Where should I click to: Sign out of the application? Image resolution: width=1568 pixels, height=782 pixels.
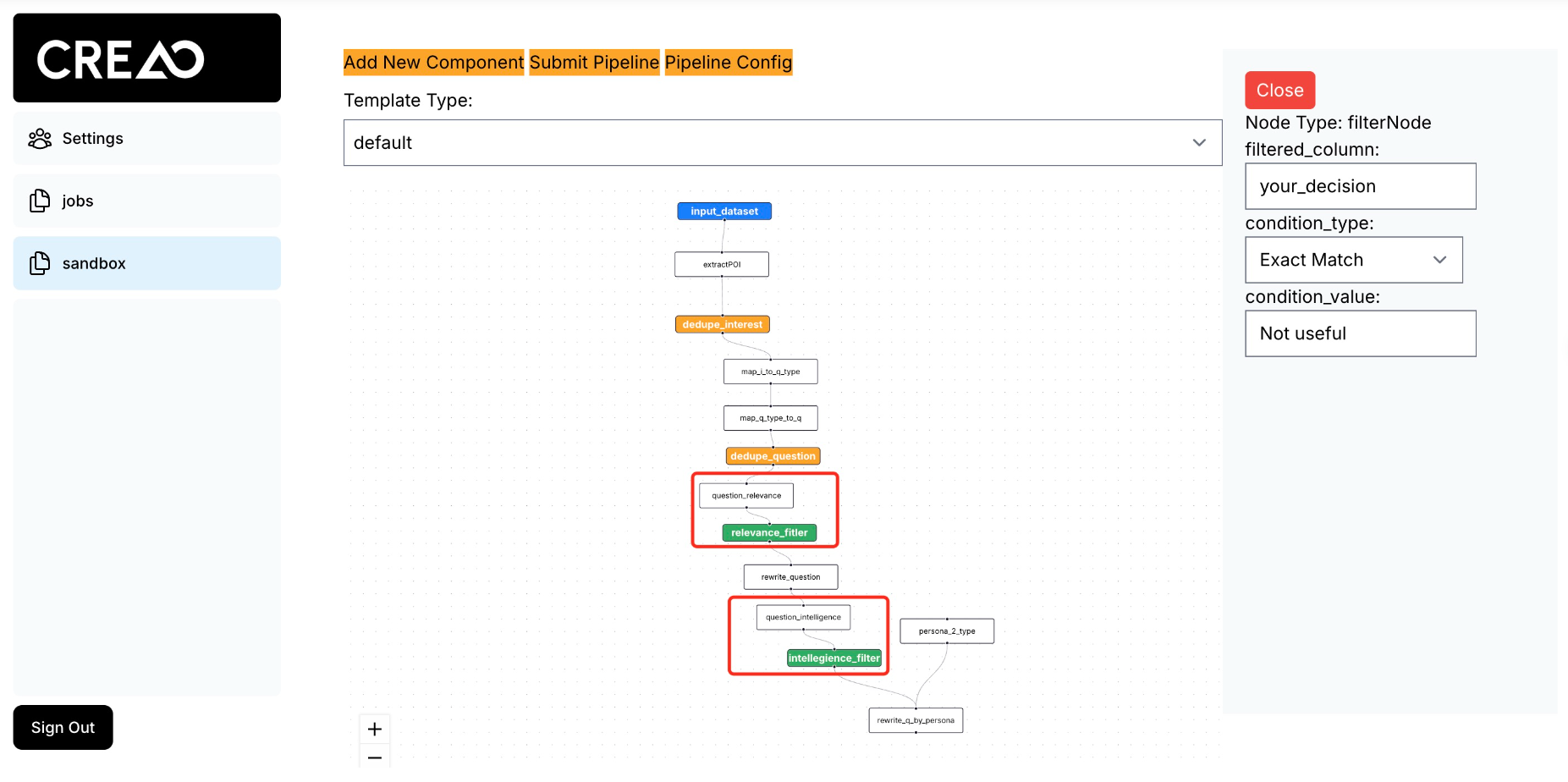(63, 728)
